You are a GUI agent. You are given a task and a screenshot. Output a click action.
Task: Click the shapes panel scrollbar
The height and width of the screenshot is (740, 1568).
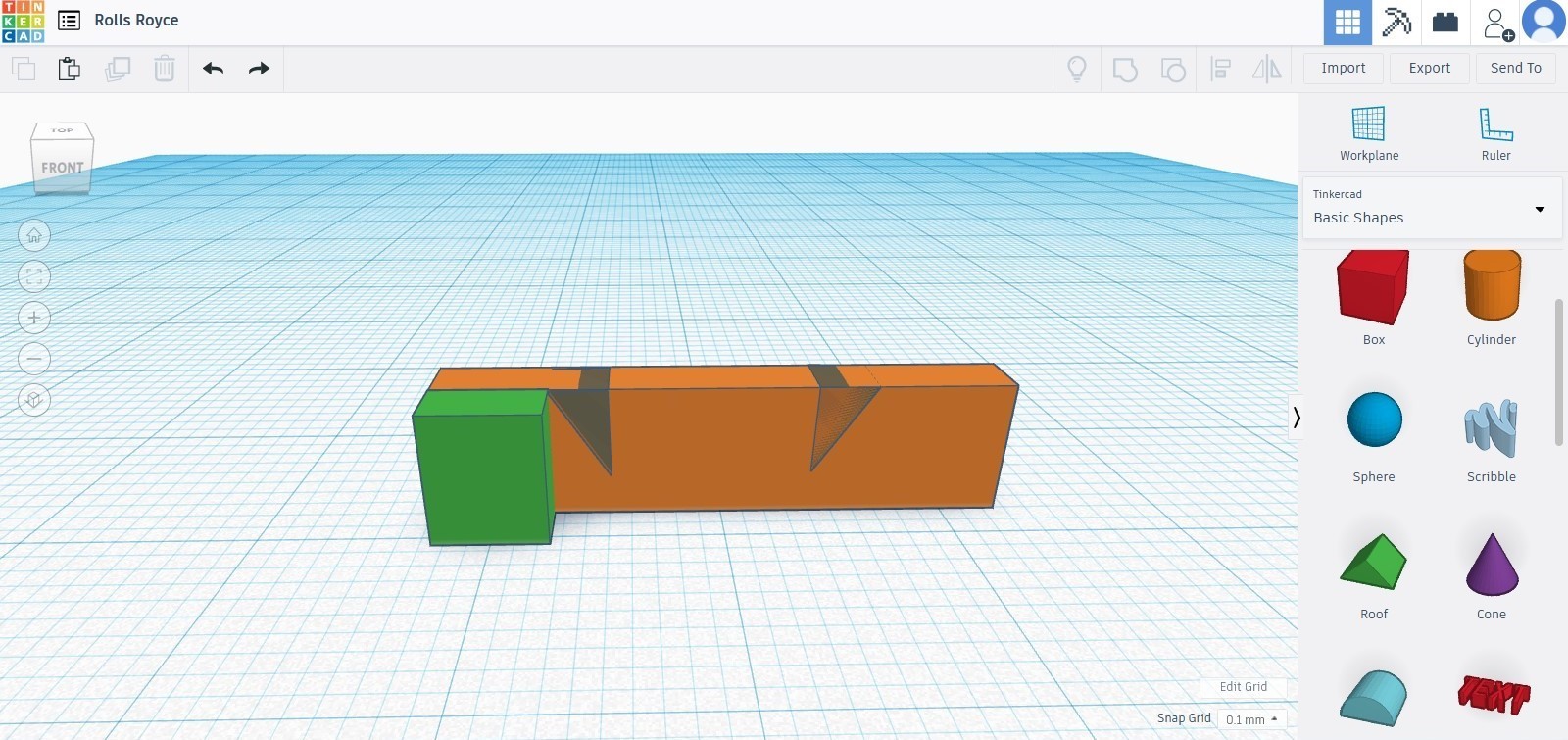tap(1558, 372)
